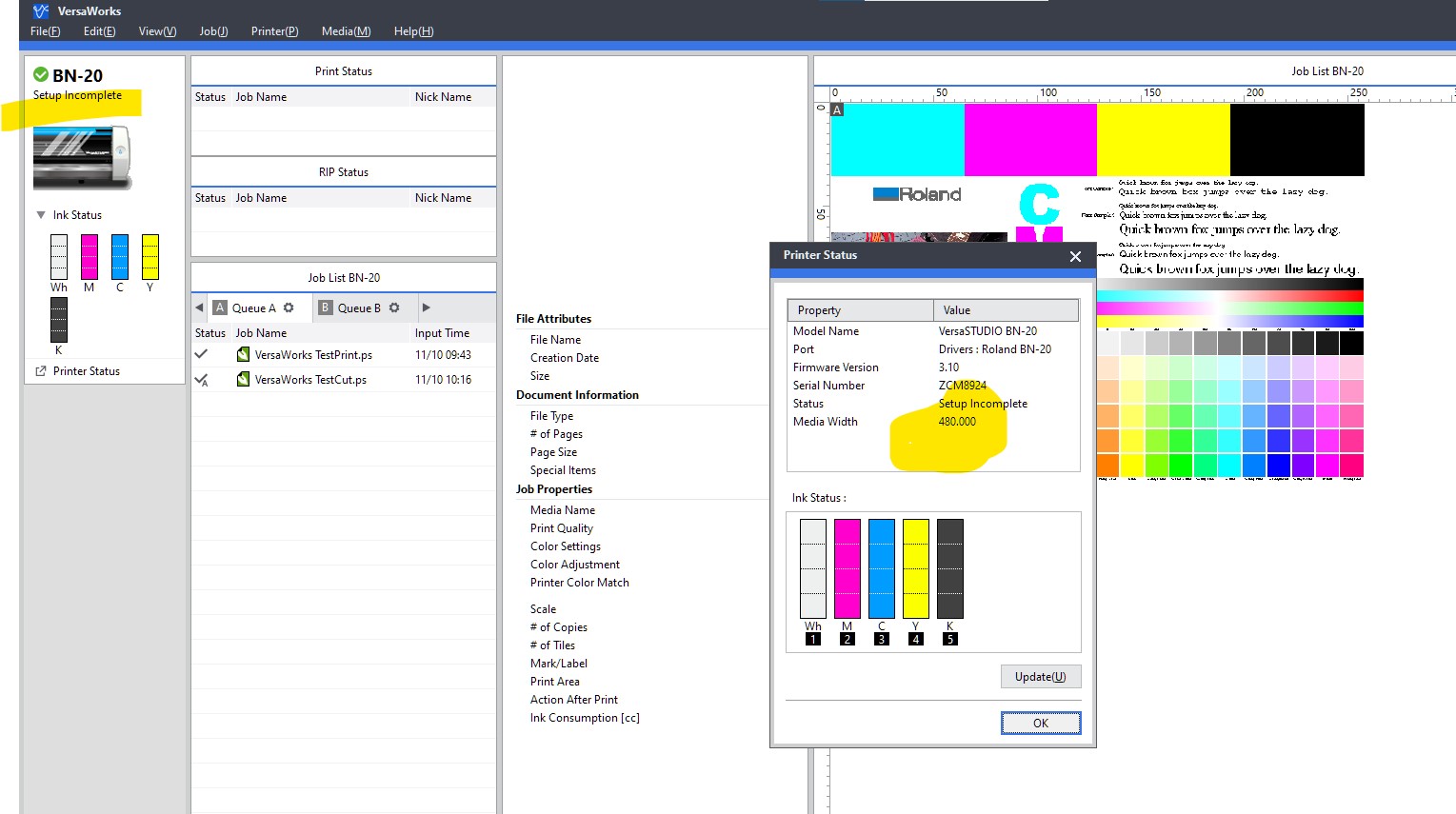This screenshot has width=1456, height=814.
Task: Click the TestCut.ps status icon
Action: click(x=201, y=379)
